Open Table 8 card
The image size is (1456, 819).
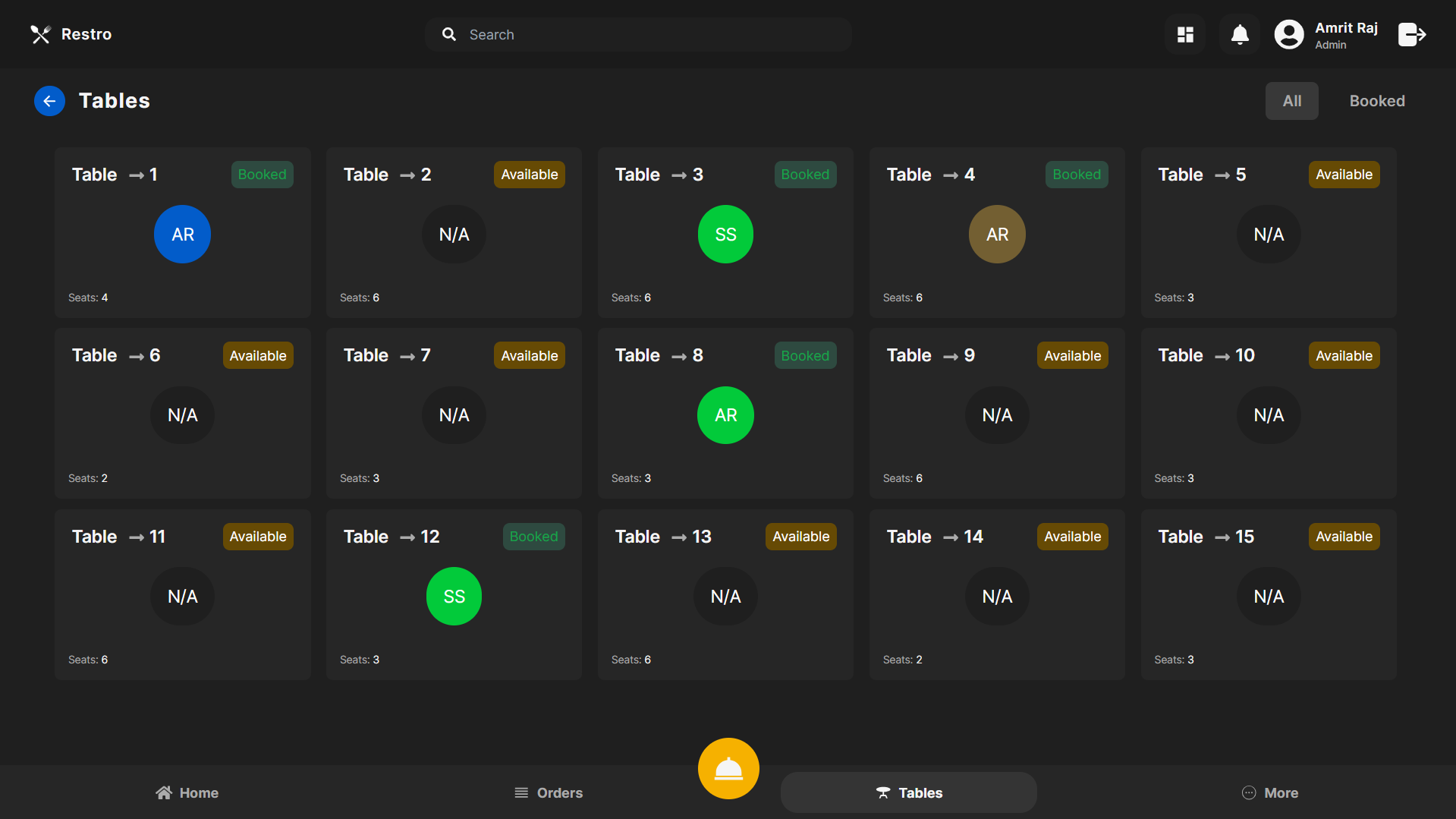tap(725, 414)
